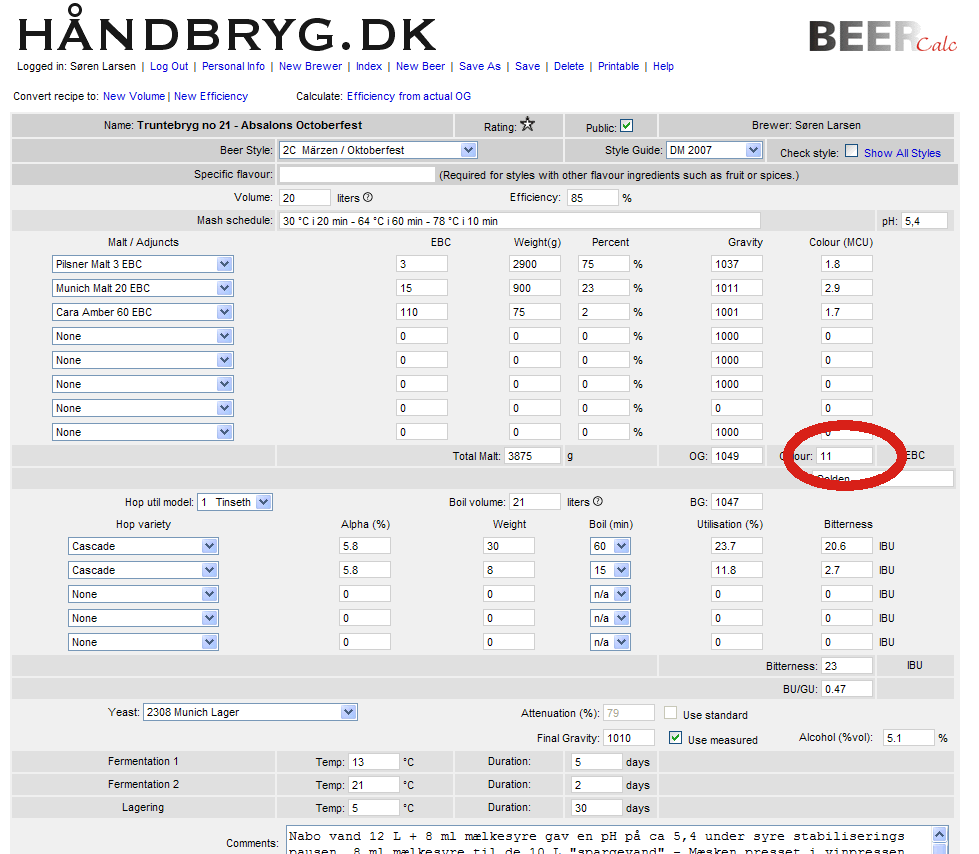Image resolution: width=979 pixels, height=854 pixels.
Task: Open the Yeast 2308 Munich Lager dropdown
Action: click(250, 712)
